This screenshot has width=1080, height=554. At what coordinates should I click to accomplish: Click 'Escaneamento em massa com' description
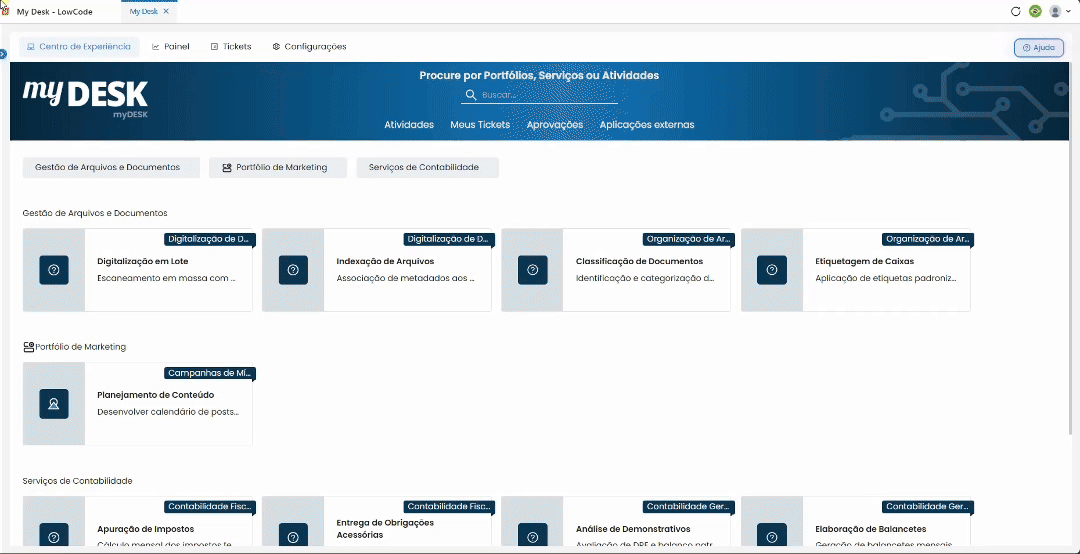(167, 278)
